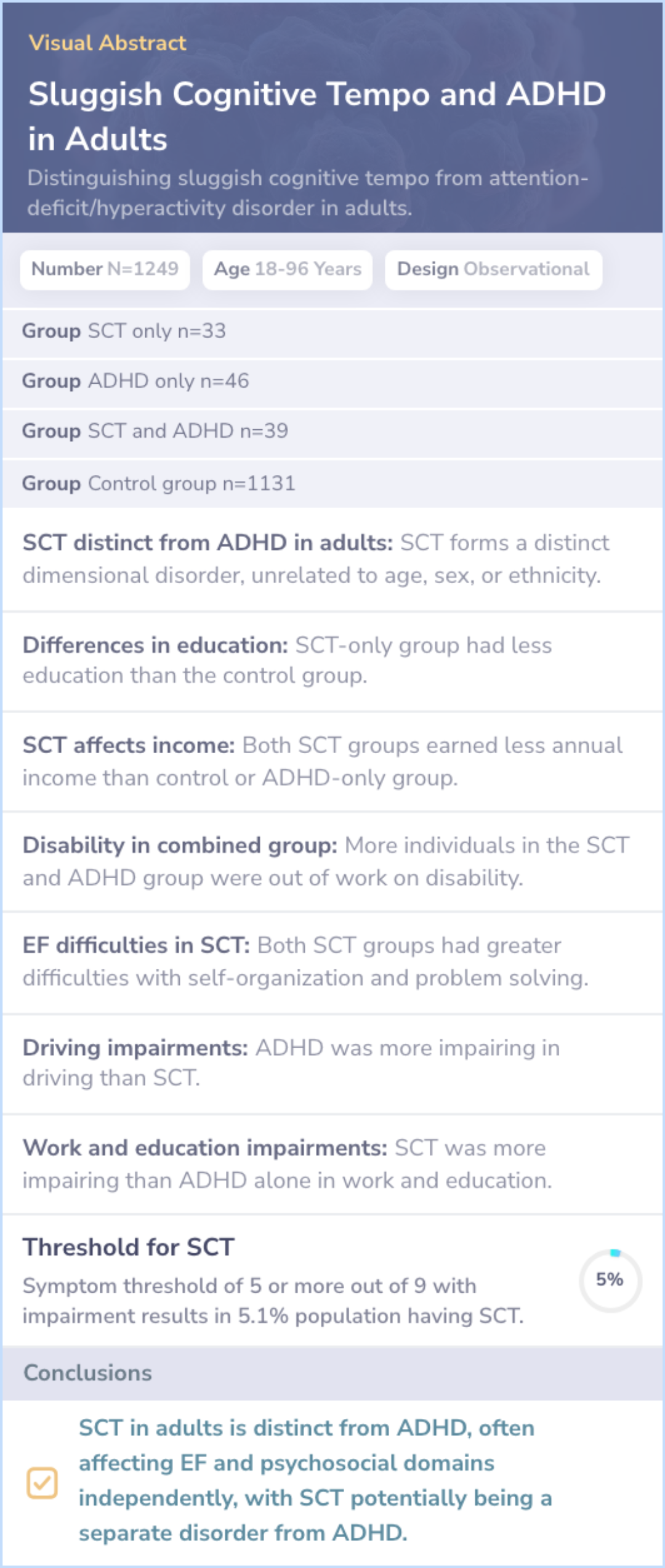Click the conclusions checkmark icon

[x=42, y=1482]
